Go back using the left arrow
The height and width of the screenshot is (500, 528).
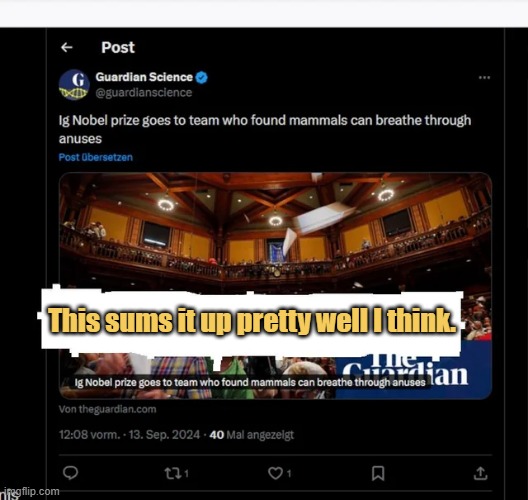coord(67,47)
